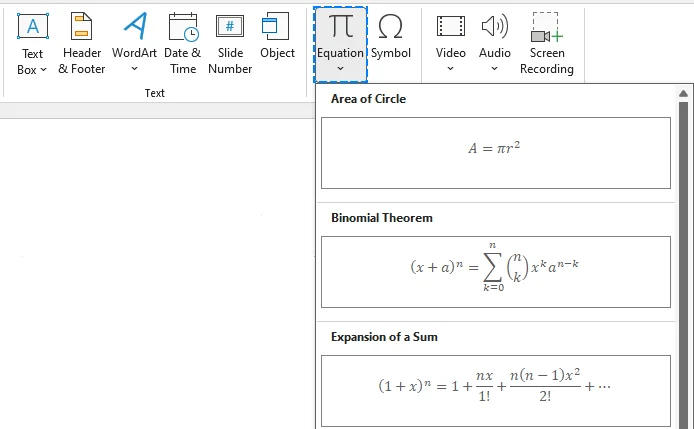Expand the Text Box dropdown arrow
This screenshot has height=429, width=694.
(43, 70)
